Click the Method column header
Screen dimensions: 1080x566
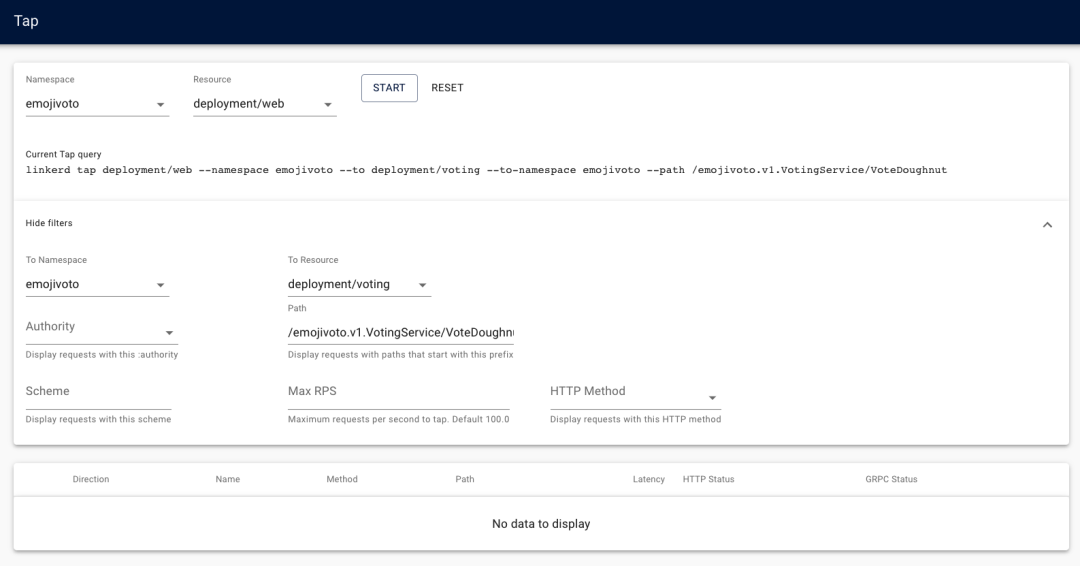pyautogui.click(x=342, y=479)
